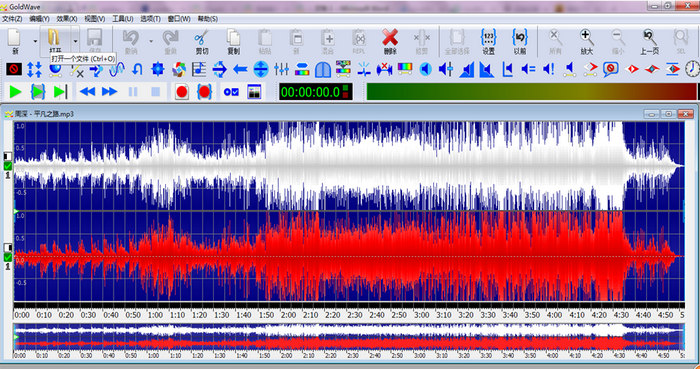Select the sine wave flanger effect icon

[117, 69]
